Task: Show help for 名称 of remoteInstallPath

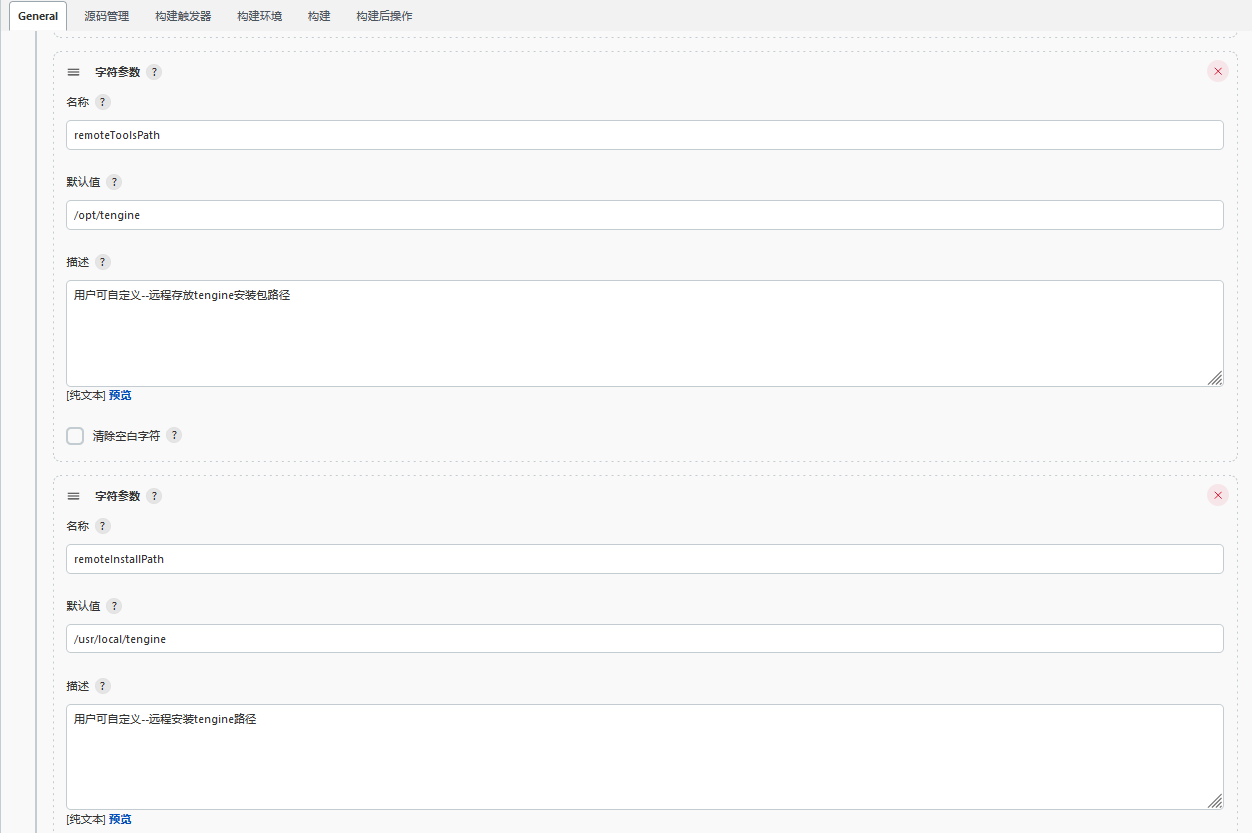Action: click(103, 526)
